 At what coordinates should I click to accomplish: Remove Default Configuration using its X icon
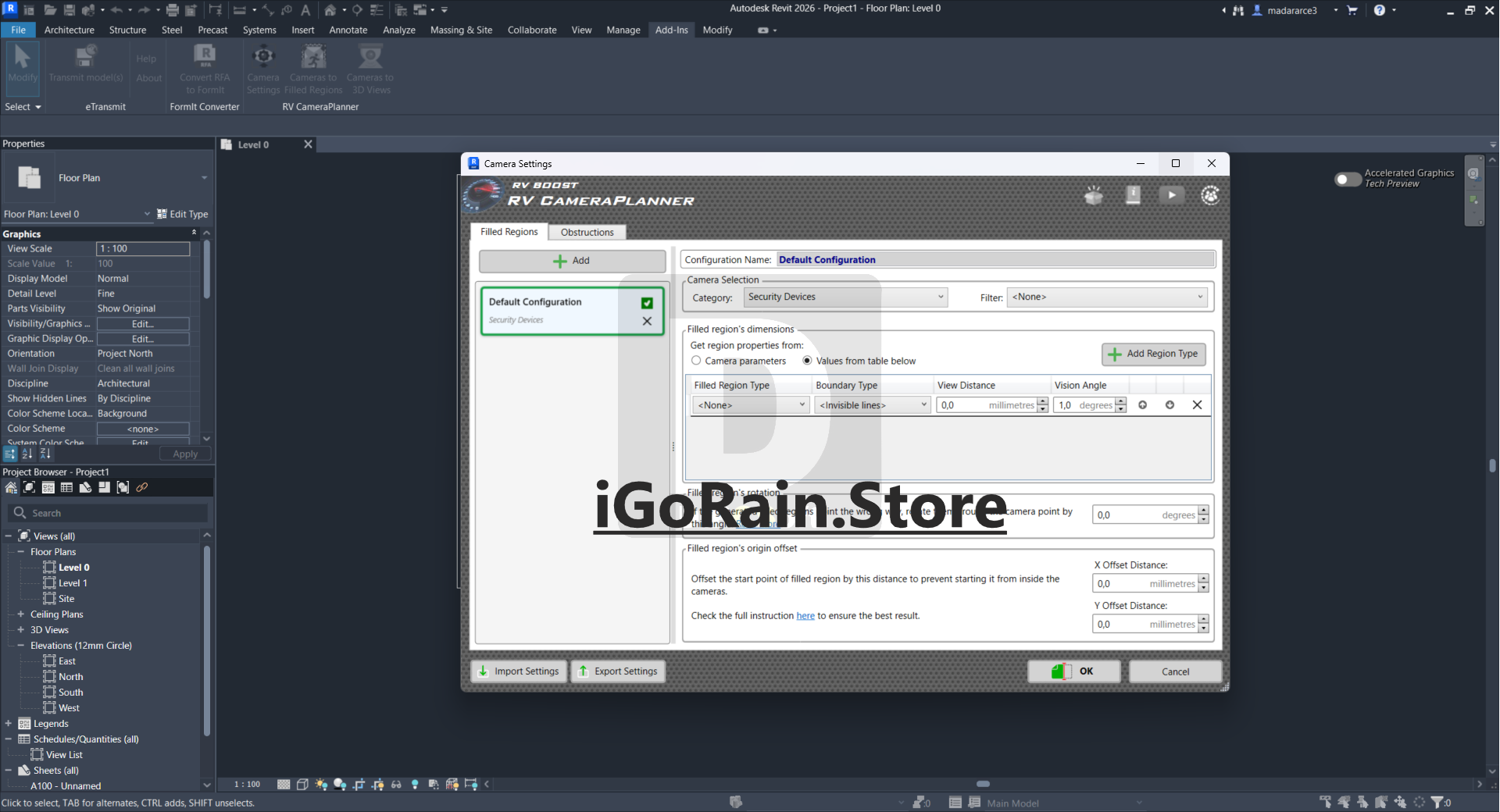tap(647, 321)
